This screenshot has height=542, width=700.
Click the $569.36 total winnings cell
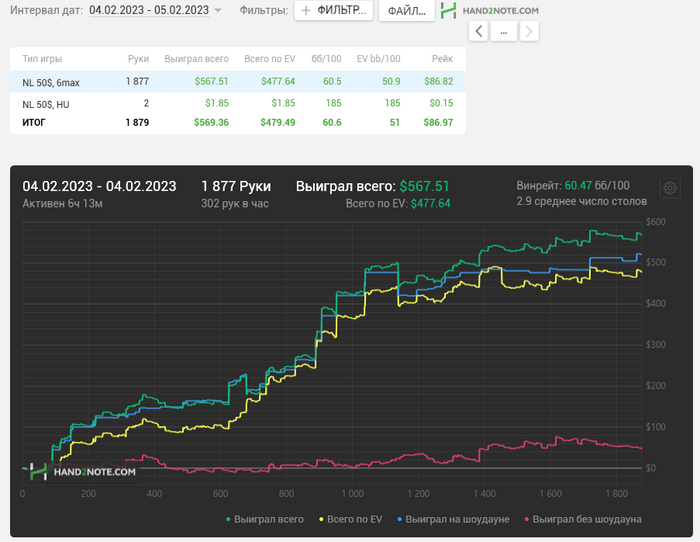pyautogui.click(x=212, y=122)
